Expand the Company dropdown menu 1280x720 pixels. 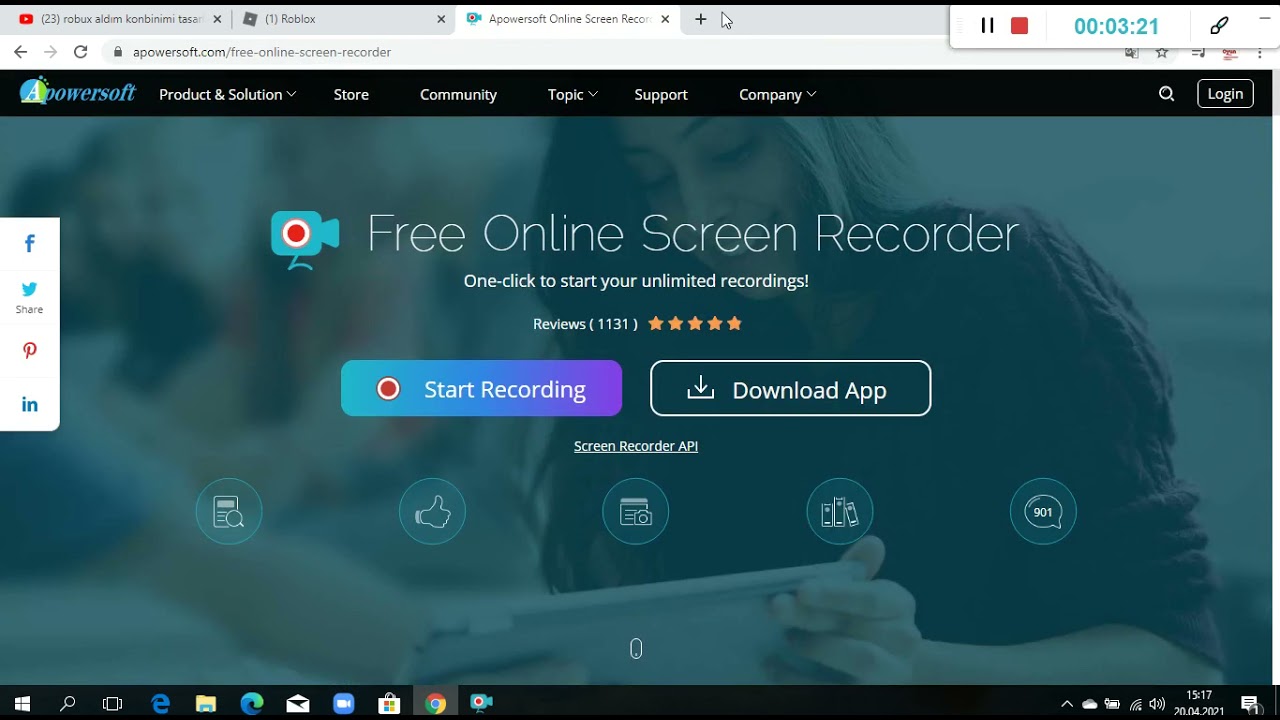coord(777,94)
